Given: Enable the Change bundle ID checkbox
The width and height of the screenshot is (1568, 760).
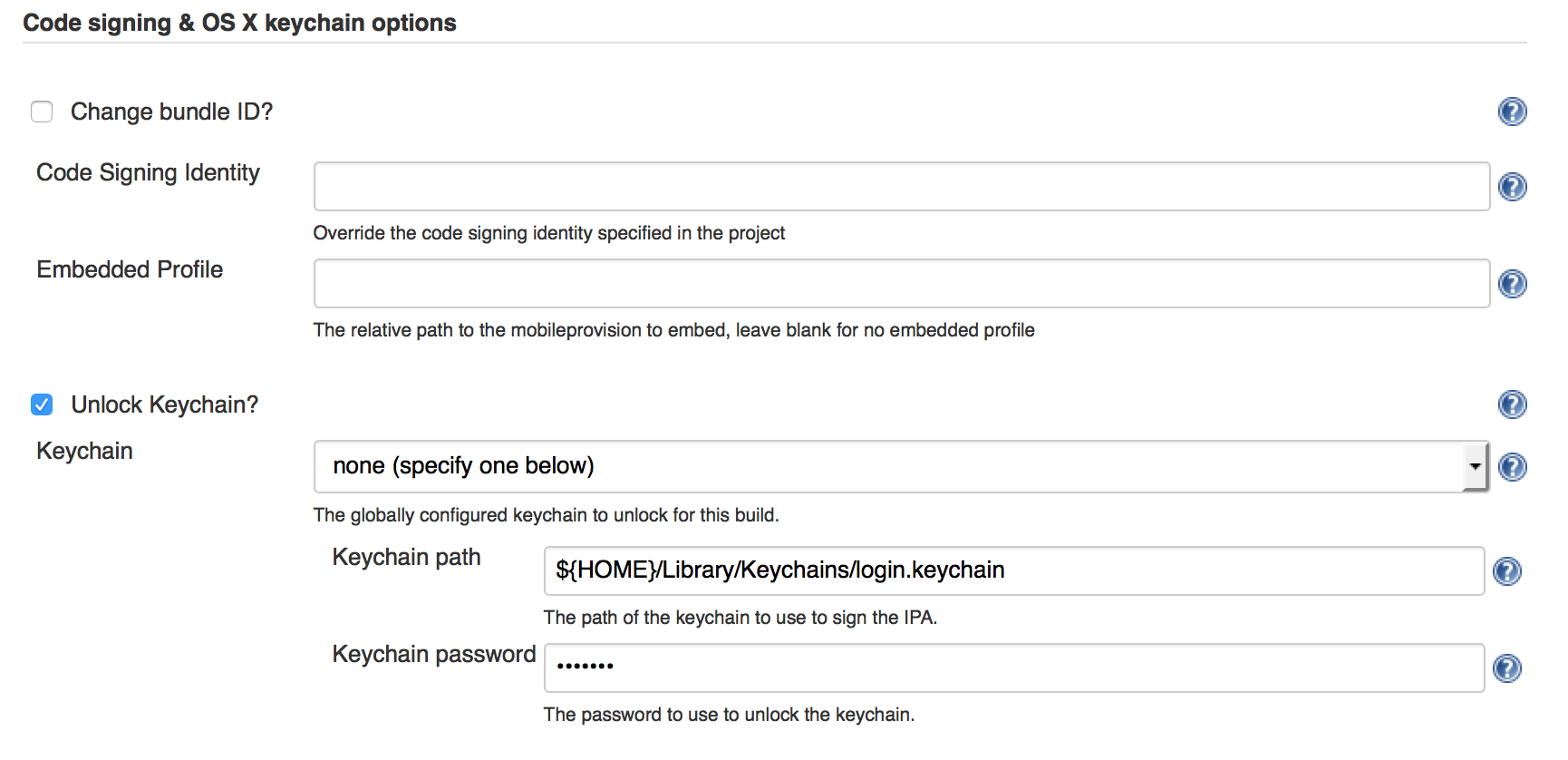Looking at the screenshot, I should click(x=42, y=111).
